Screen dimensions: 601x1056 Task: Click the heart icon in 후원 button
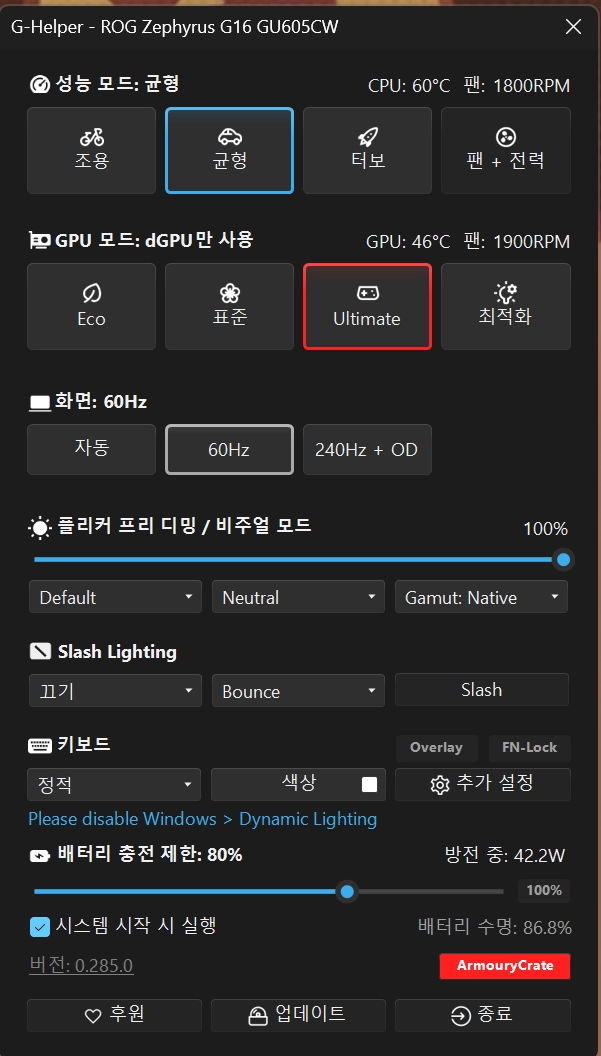[x=93, y=1016]
